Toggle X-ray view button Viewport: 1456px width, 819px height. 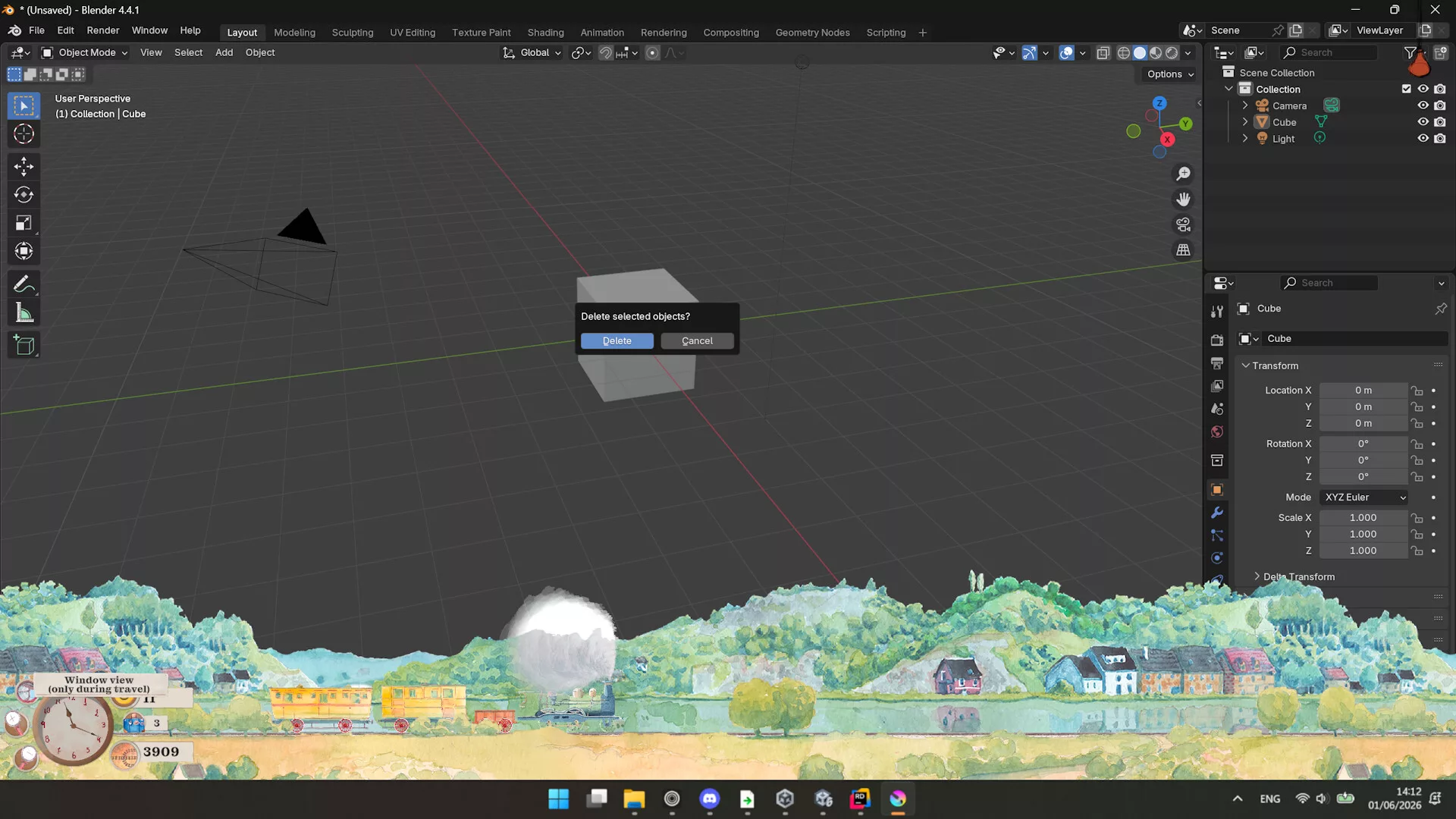click(x=1103, y=52)
